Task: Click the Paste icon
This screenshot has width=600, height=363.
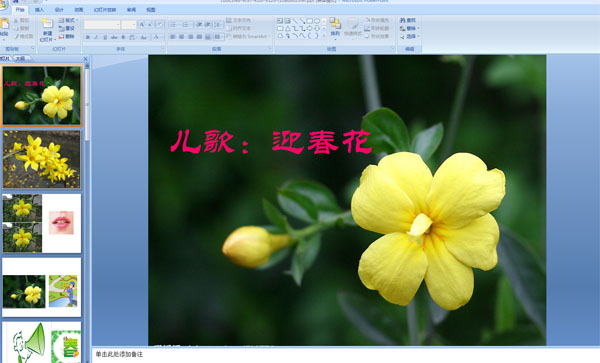Action: point(4,24)
